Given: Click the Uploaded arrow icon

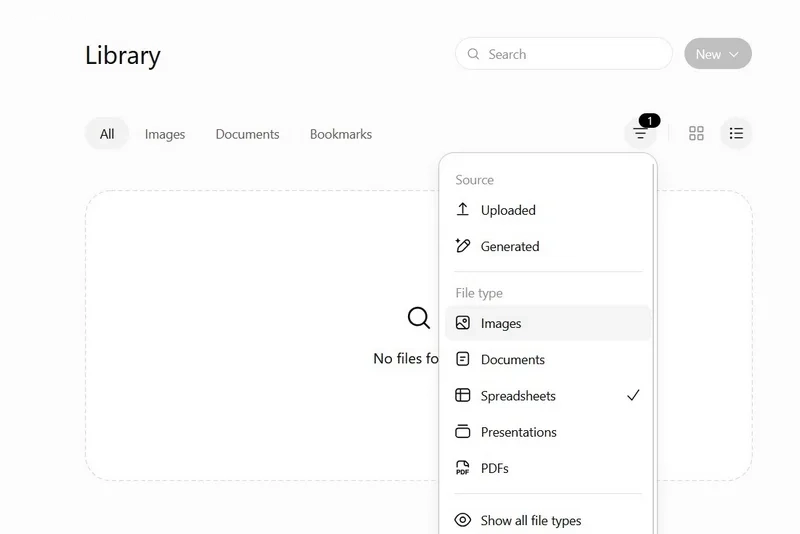Looking at the screenshot, I should 462,210.
